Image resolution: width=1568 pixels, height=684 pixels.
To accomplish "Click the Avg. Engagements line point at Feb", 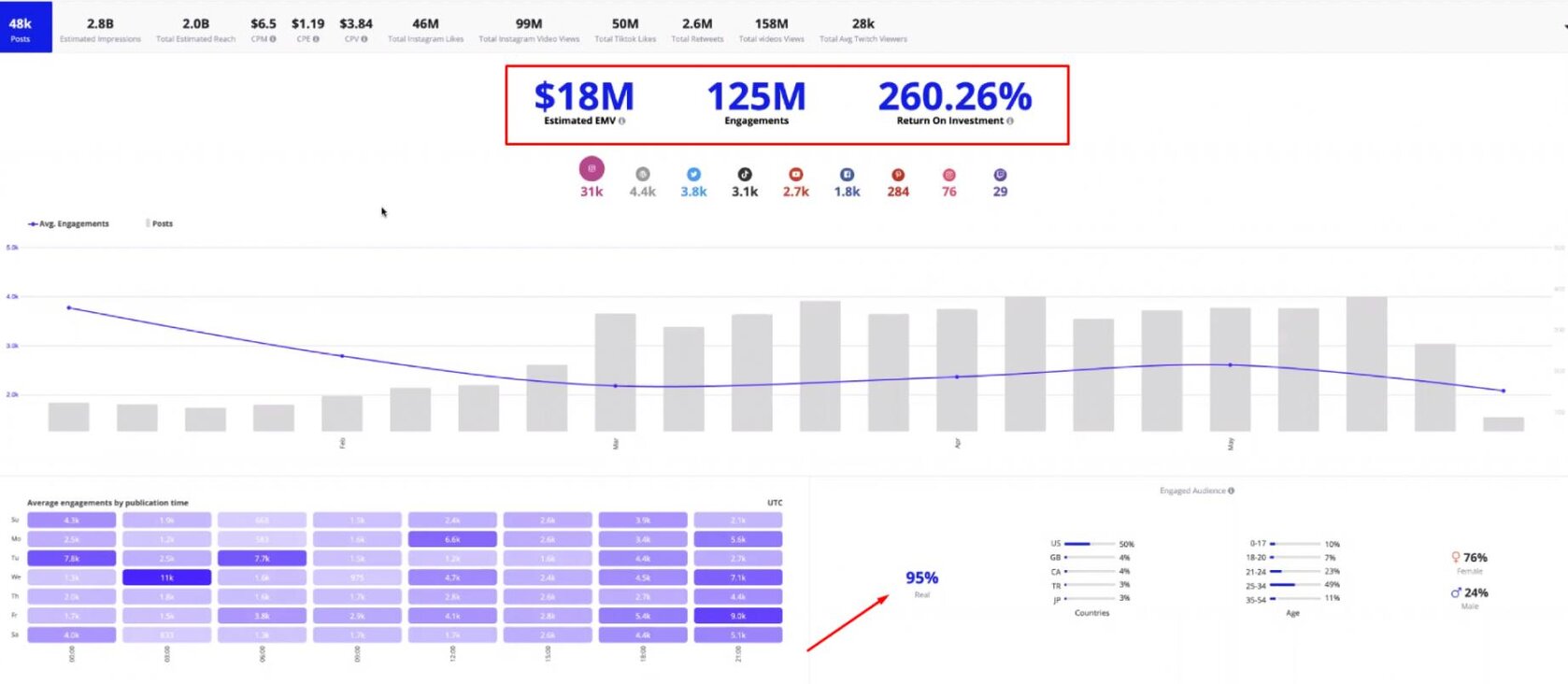I will pos(342,356).
